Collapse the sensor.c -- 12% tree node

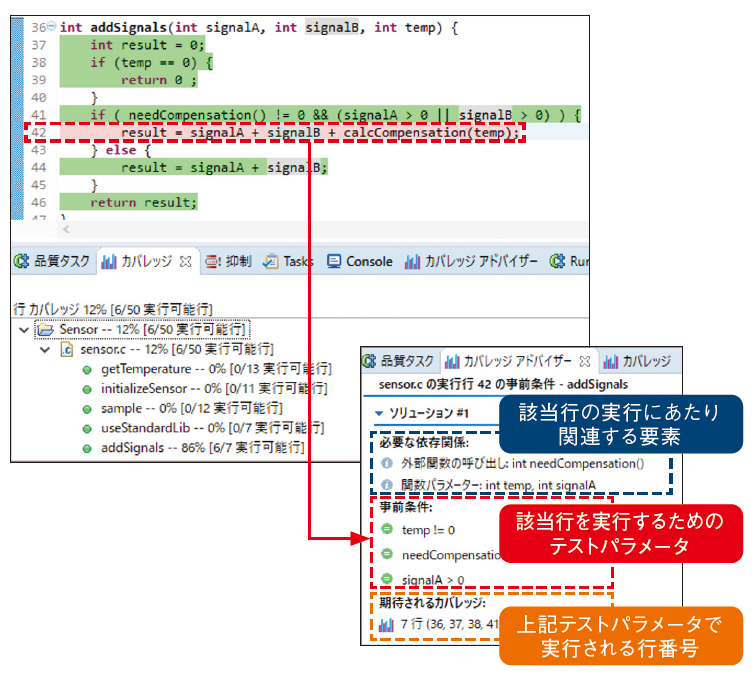click(44, 350)
